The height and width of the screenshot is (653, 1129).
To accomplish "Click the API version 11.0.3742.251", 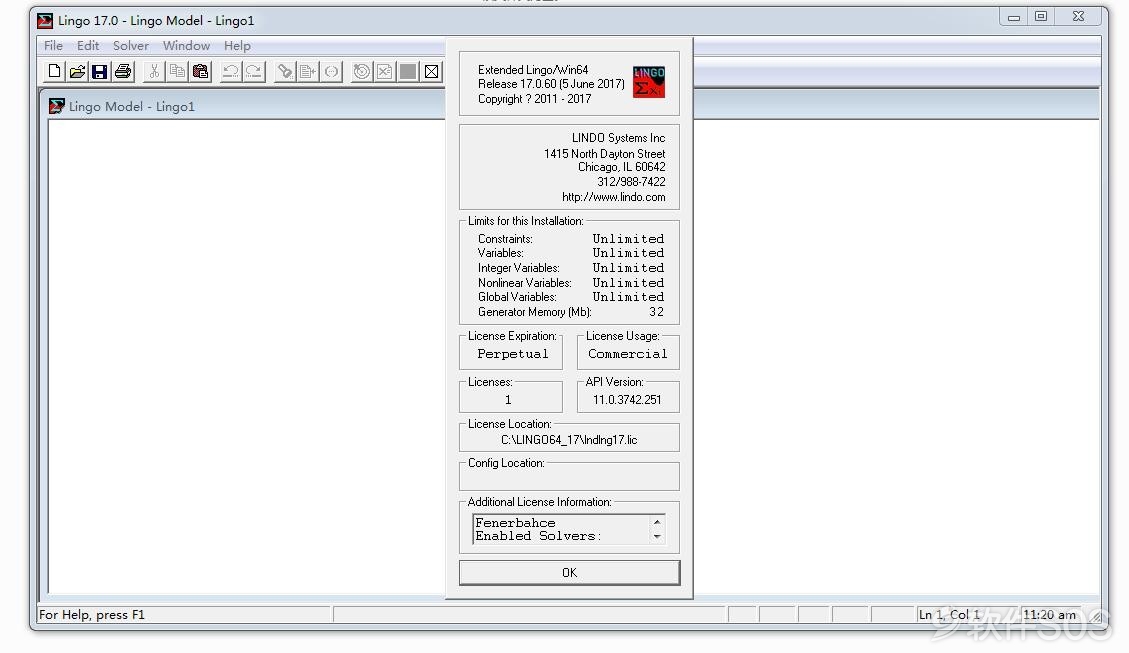I will [627, 400].
